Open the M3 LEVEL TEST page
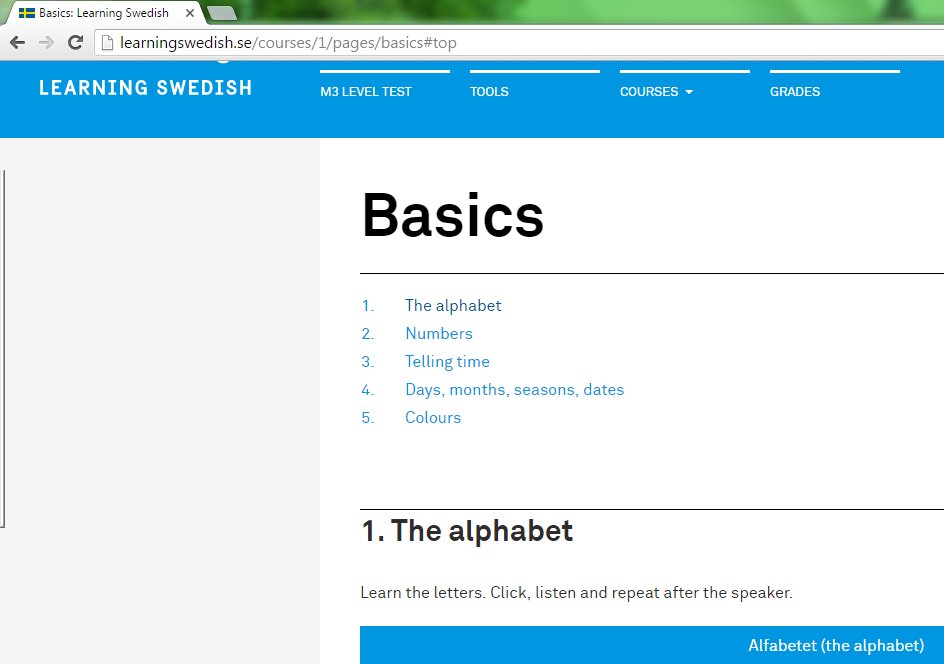This screenshot has width=944, height=664. (x=365, y=91)
